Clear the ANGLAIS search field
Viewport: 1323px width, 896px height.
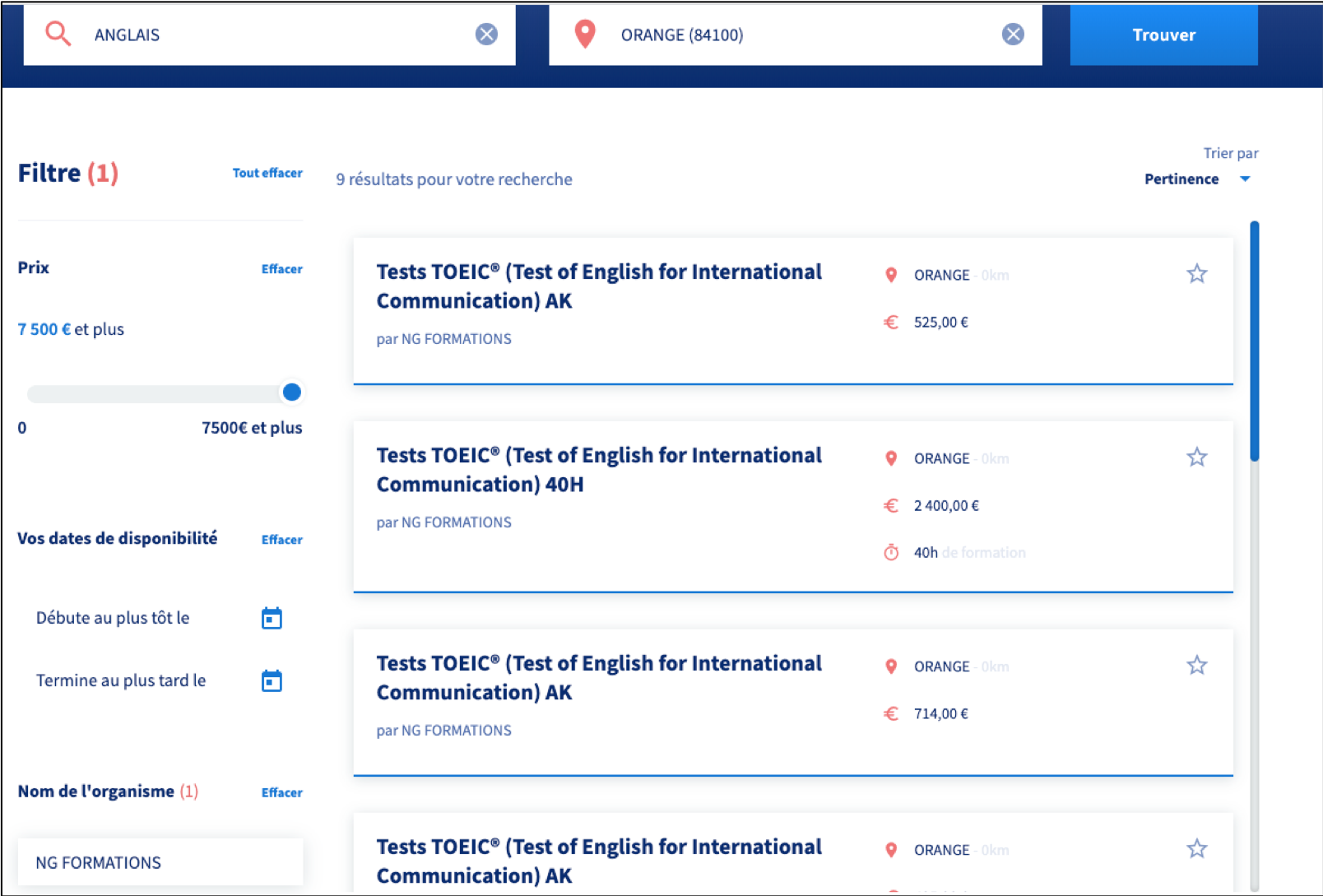486,34
